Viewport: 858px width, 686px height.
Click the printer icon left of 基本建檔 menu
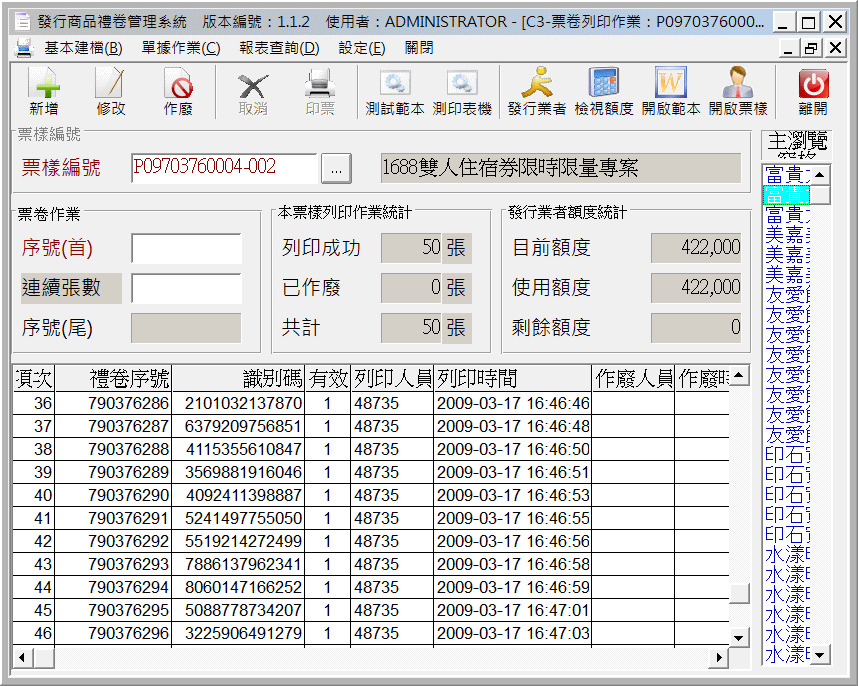click(24, 48)
